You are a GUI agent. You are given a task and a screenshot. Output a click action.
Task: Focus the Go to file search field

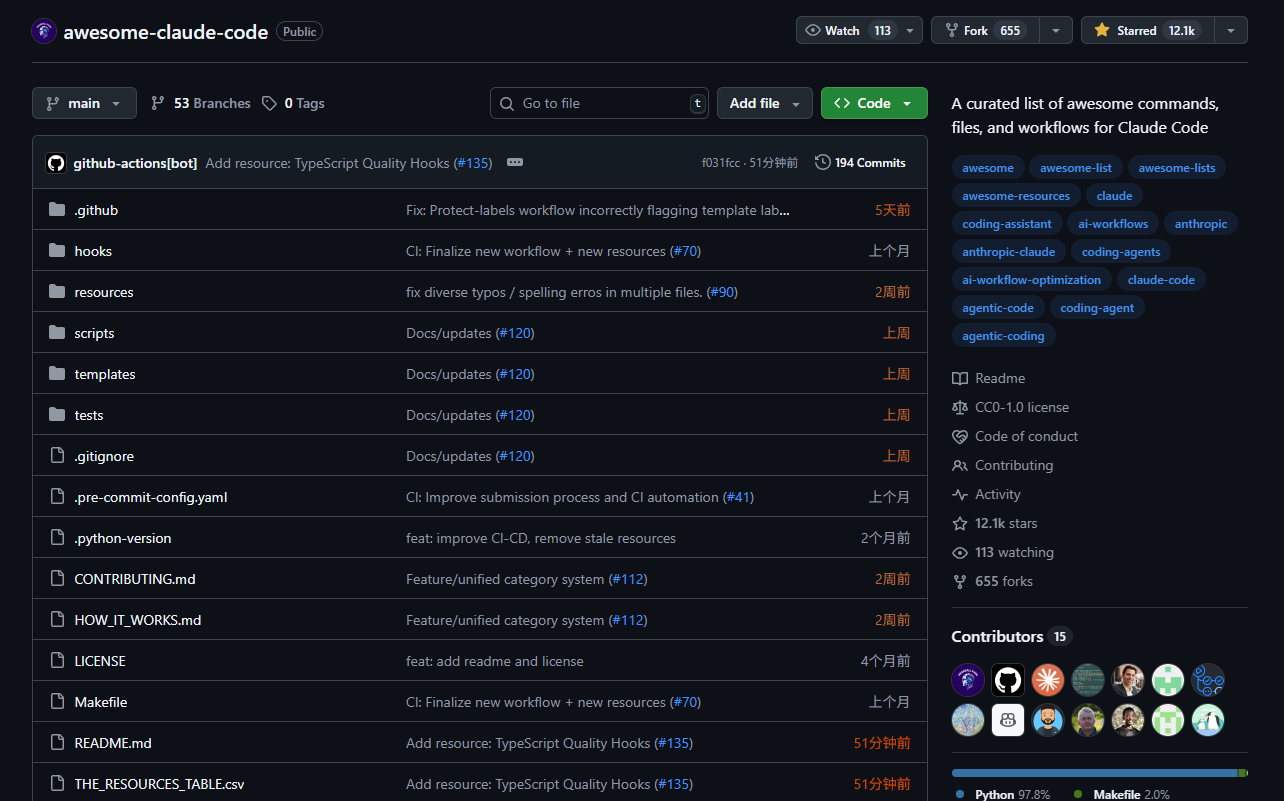600,103
